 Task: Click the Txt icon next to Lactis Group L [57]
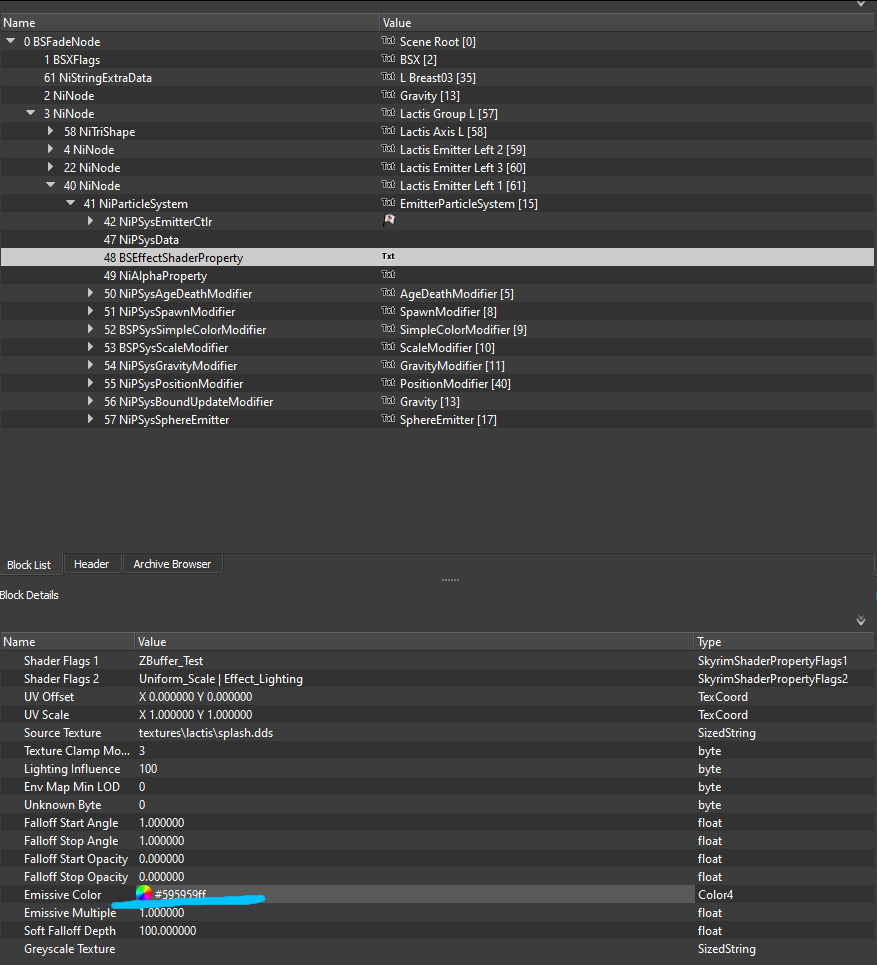click(388, 113)
